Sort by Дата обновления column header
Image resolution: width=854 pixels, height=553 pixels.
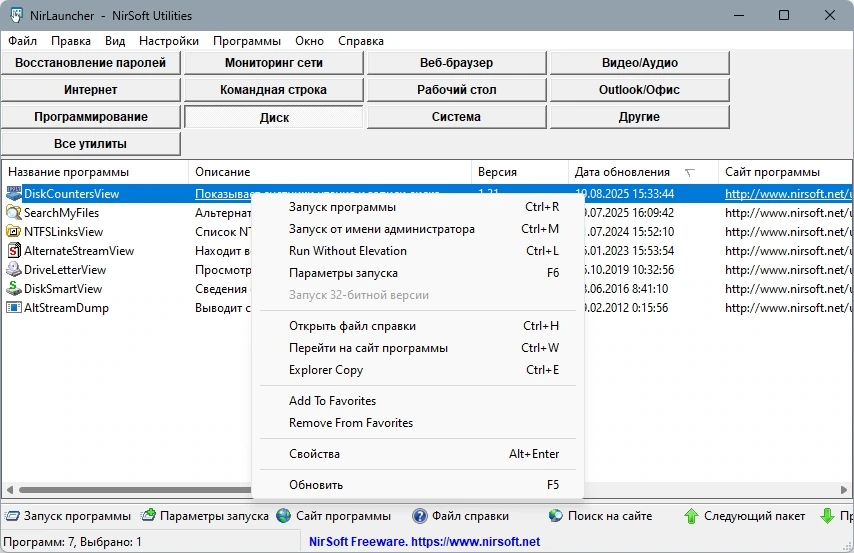coord(643,172)
